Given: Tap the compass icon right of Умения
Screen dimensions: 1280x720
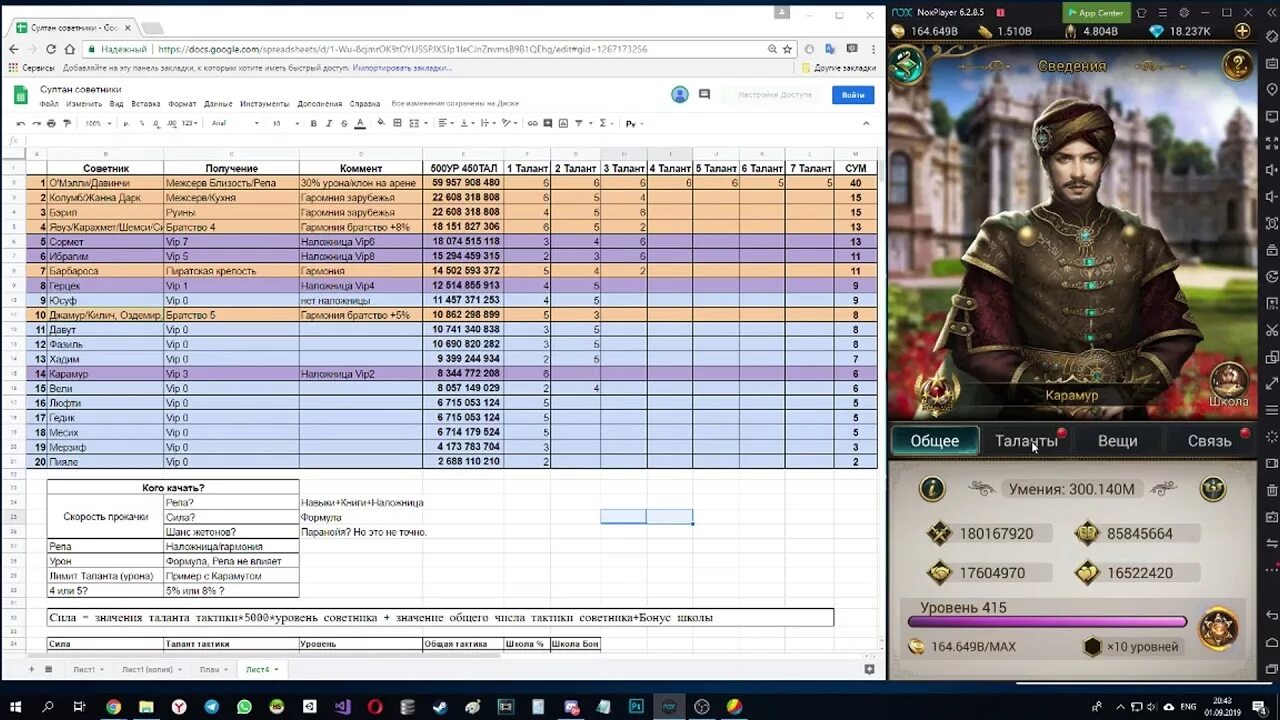Looking at the screenshot, I should coord(1213,489).
